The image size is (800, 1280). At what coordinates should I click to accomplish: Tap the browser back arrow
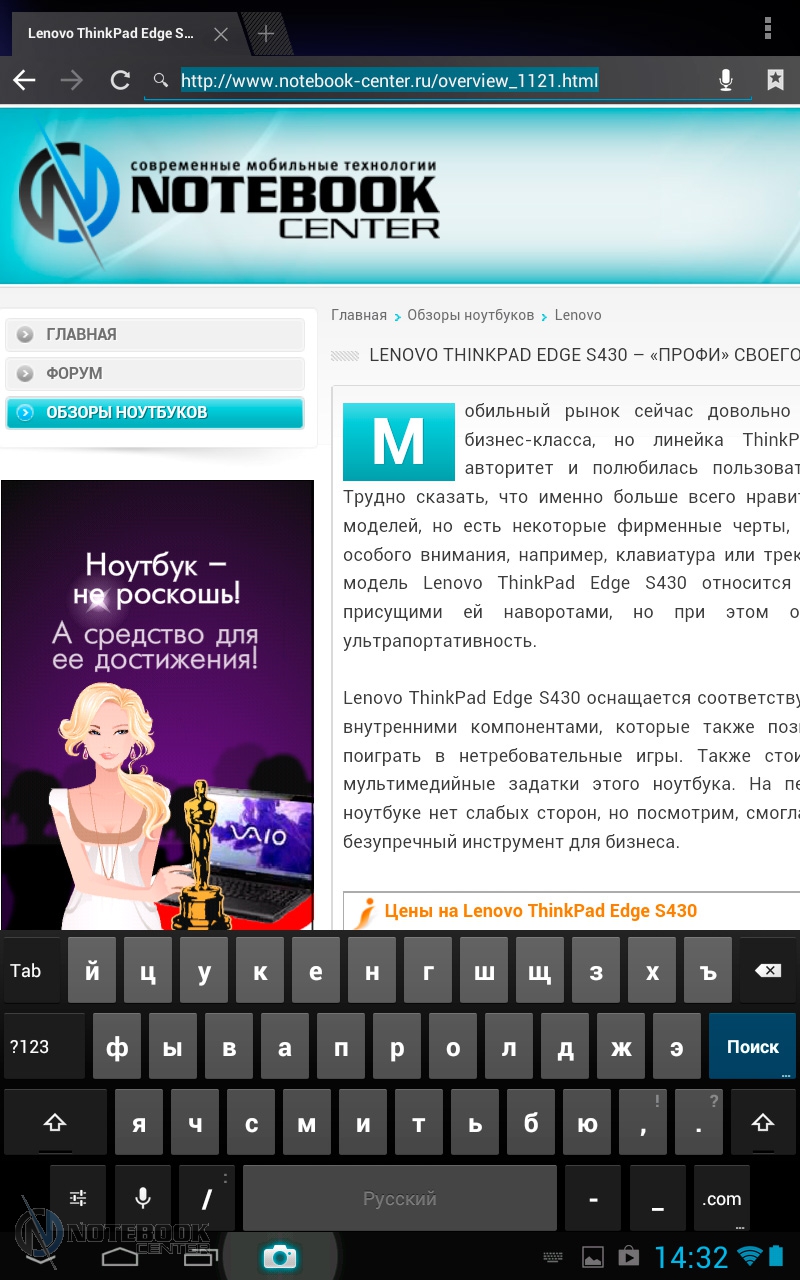tap(24, 81)
